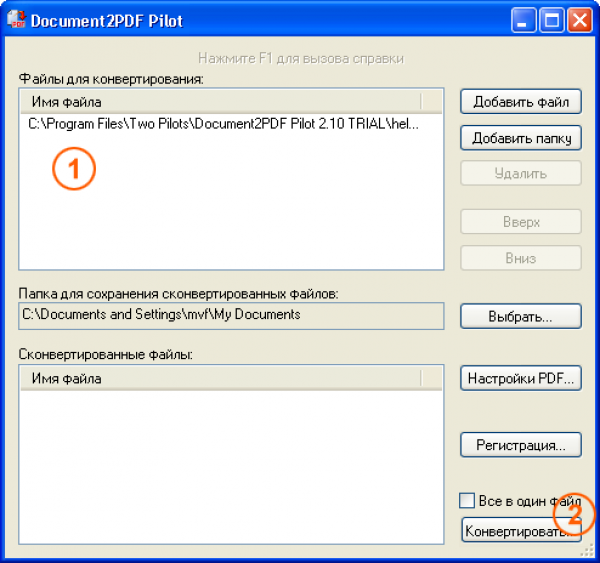Close the Document2PDF Pilot window
The width and height of the screenshot is (600, 563).
point(580,20)
